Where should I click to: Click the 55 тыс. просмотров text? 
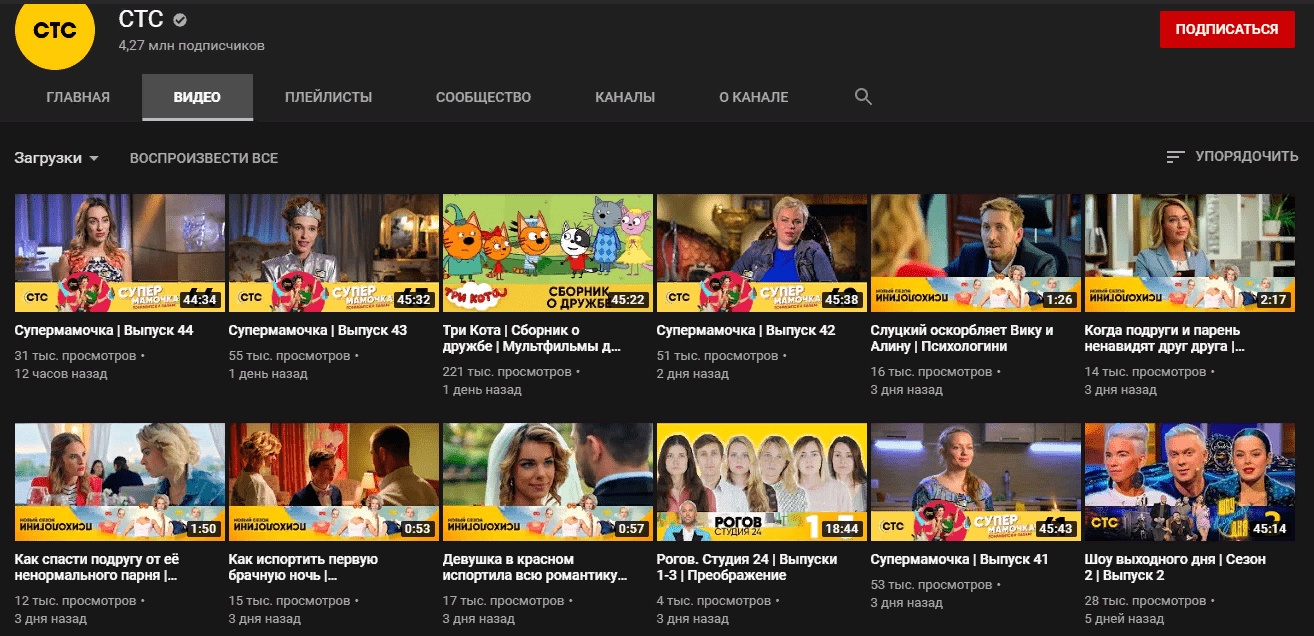click(290, 355)
